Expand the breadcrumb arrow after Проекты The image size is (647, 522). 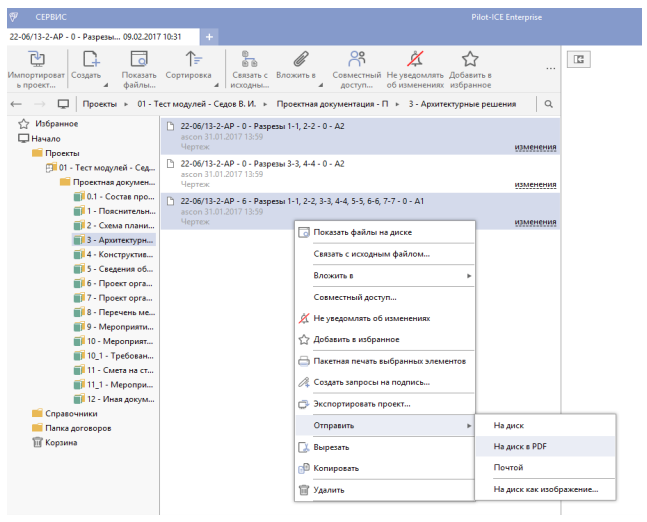coord(126,104)
